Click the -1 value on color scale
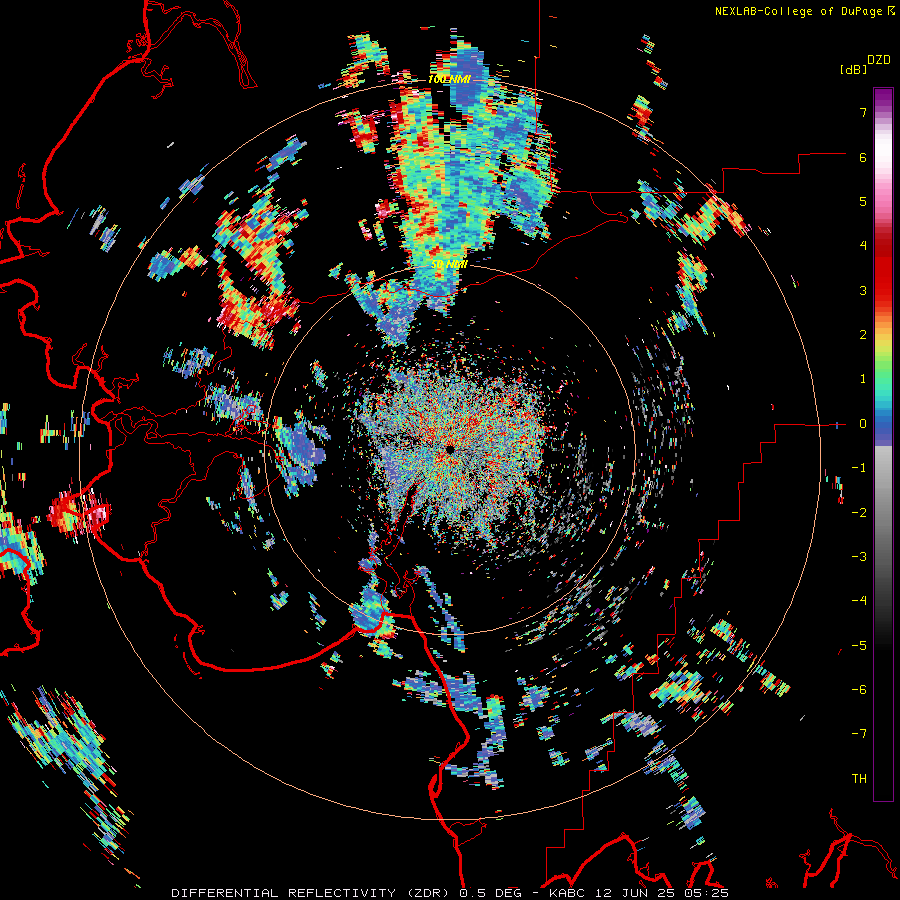Viewport: 900px width, 900px height. tap(859, 468)
